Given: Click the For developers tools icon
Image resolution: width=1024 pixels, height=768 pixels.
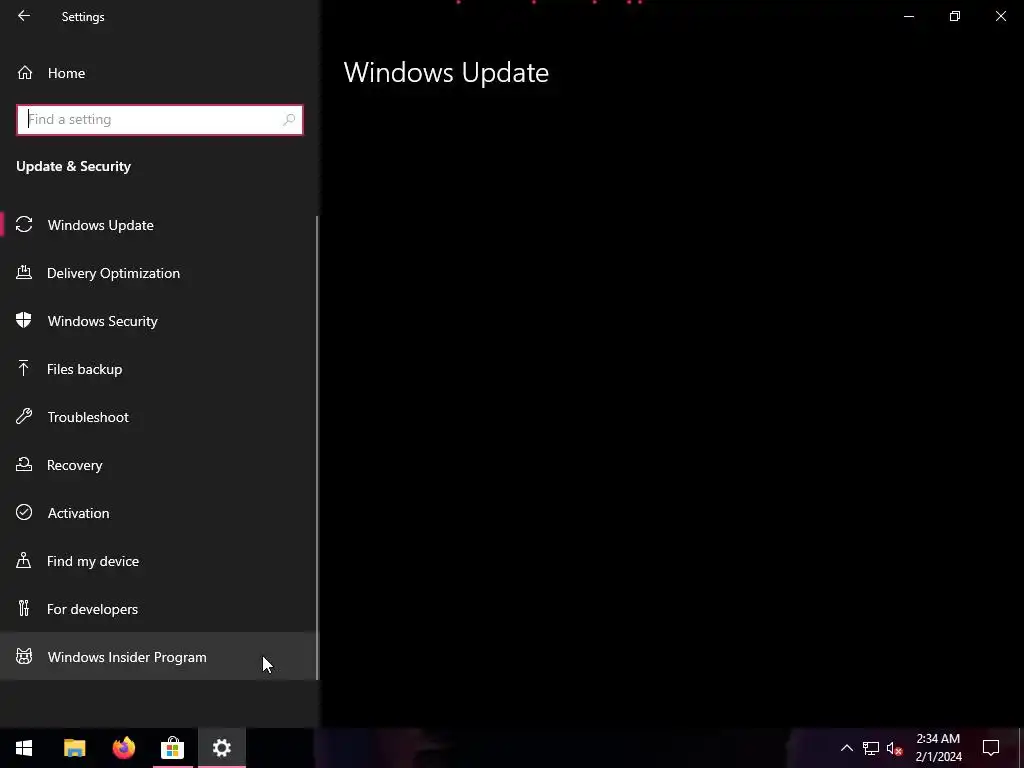Looking at the screenshot, I should tap(24, 609).
